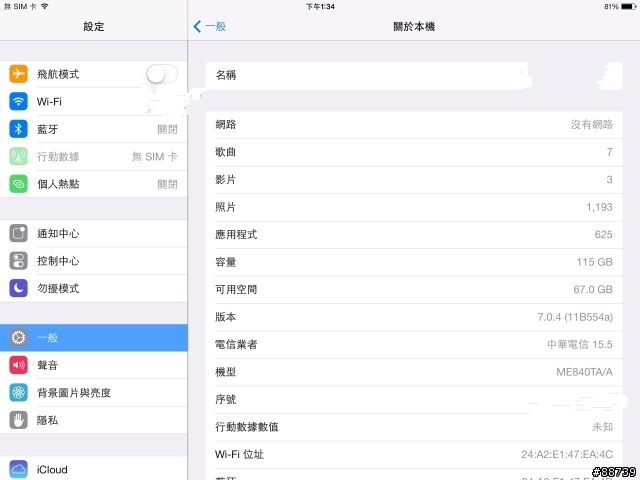Tap the Airplane Mode (飛航模式) orange icon

18,74
